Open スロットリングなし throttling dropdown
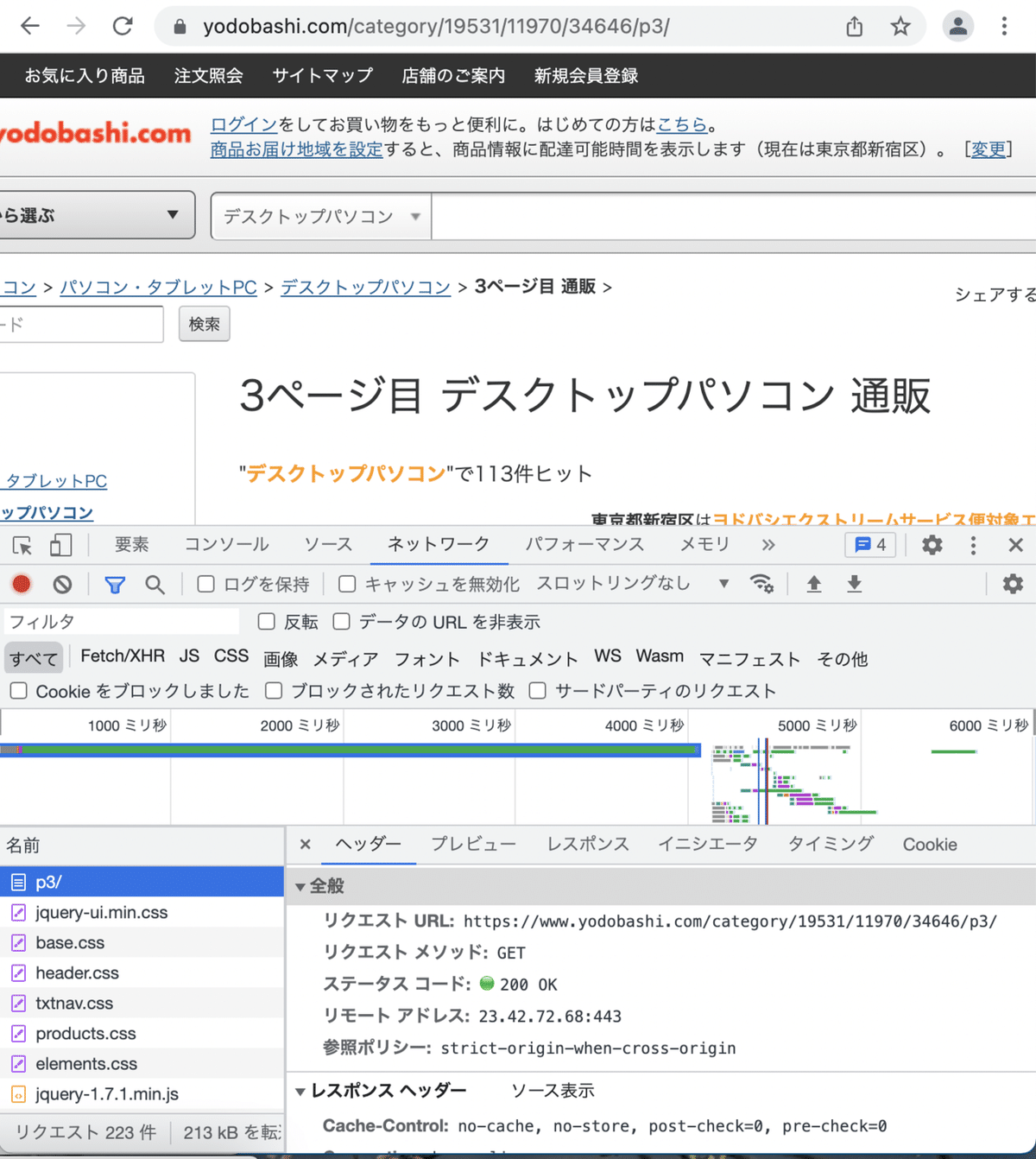This screenshot has height=1159, width=1036. coord(633,584)
